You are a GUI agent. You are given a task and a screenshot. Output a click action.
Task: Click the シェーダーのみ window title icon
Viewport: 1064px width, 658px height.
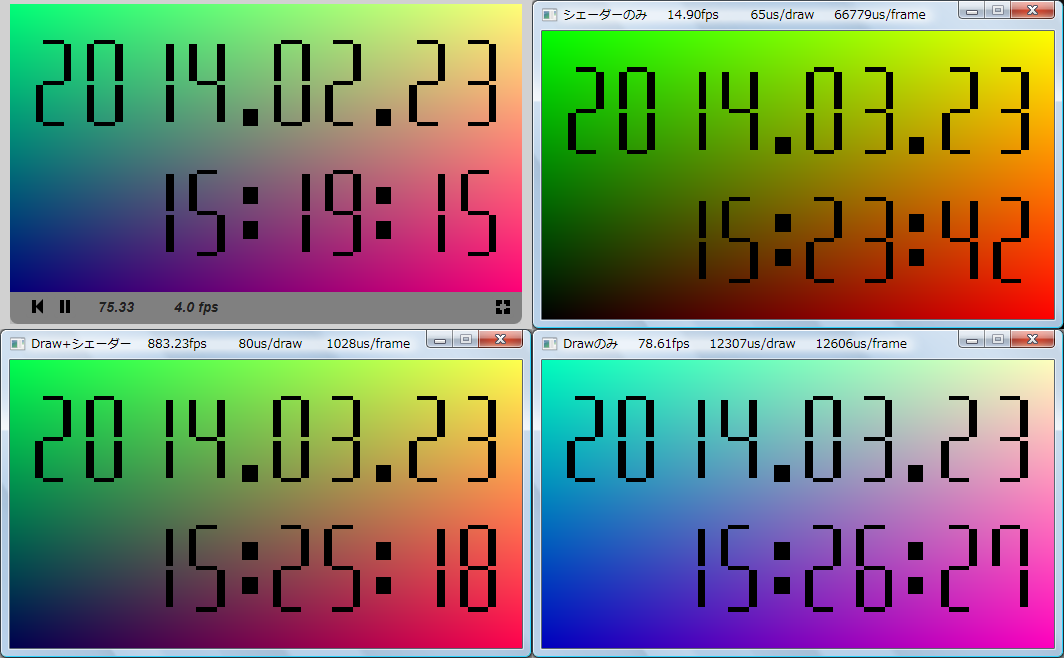tap(550, 15)
